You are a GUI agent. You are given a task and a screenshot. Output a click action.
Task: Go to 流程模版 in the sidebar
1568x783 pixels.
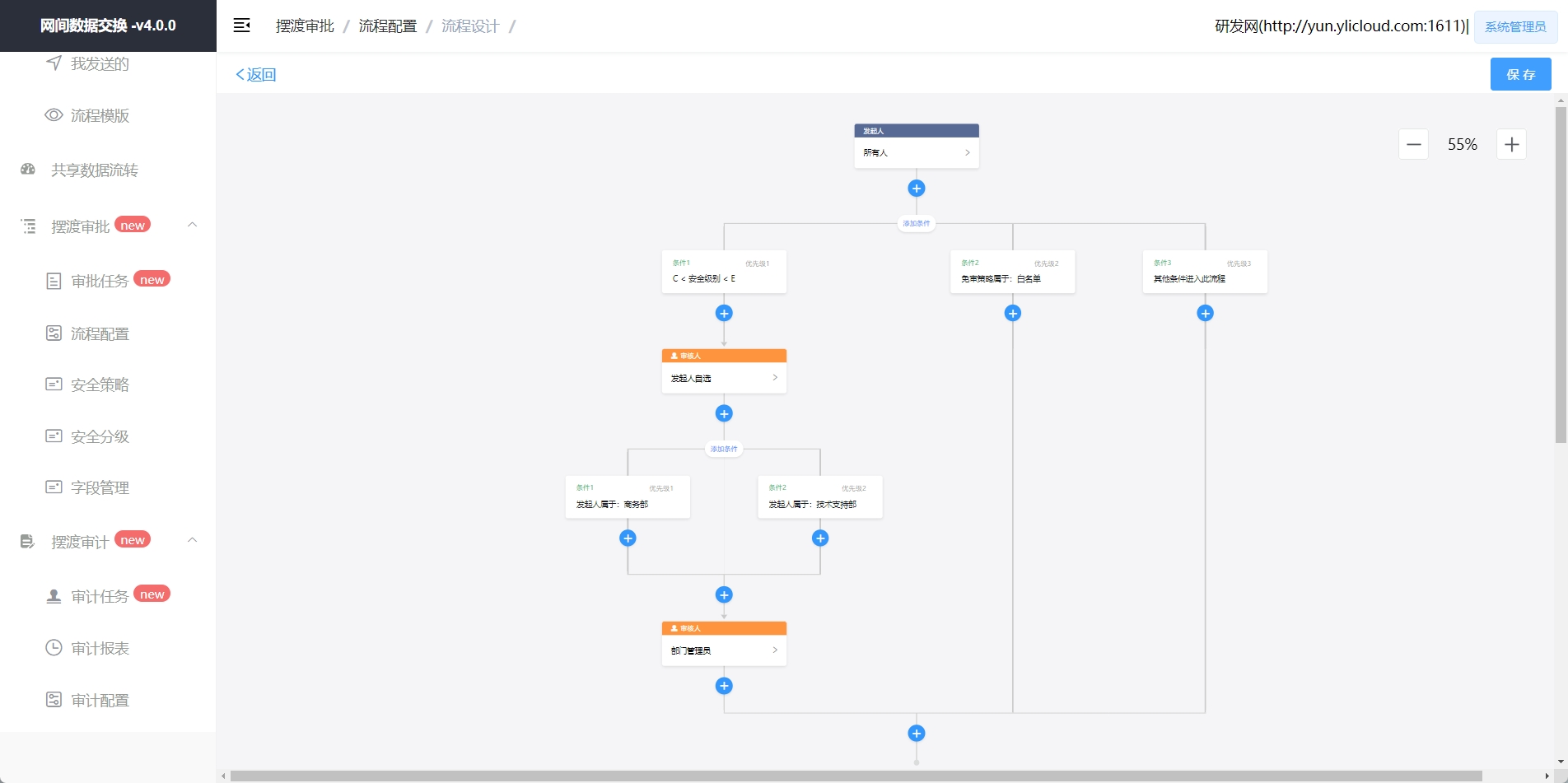click(x=100, y=116)
